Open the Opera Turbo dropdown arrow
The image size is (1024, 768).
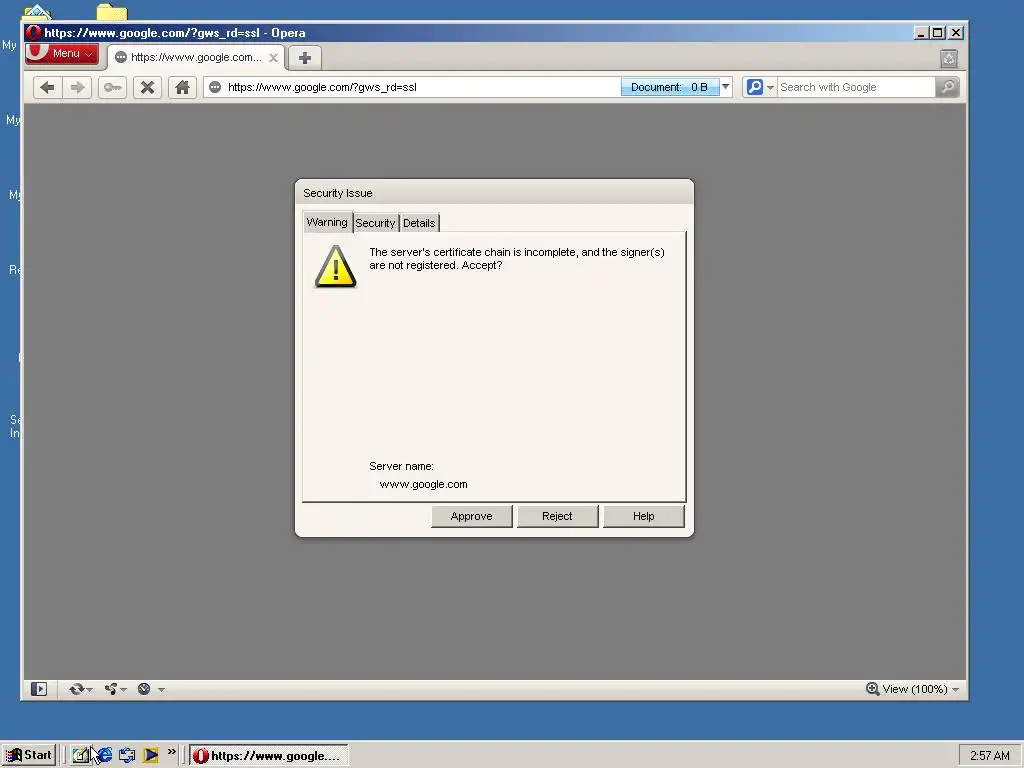pyautogui.click(x=161, y=690)
